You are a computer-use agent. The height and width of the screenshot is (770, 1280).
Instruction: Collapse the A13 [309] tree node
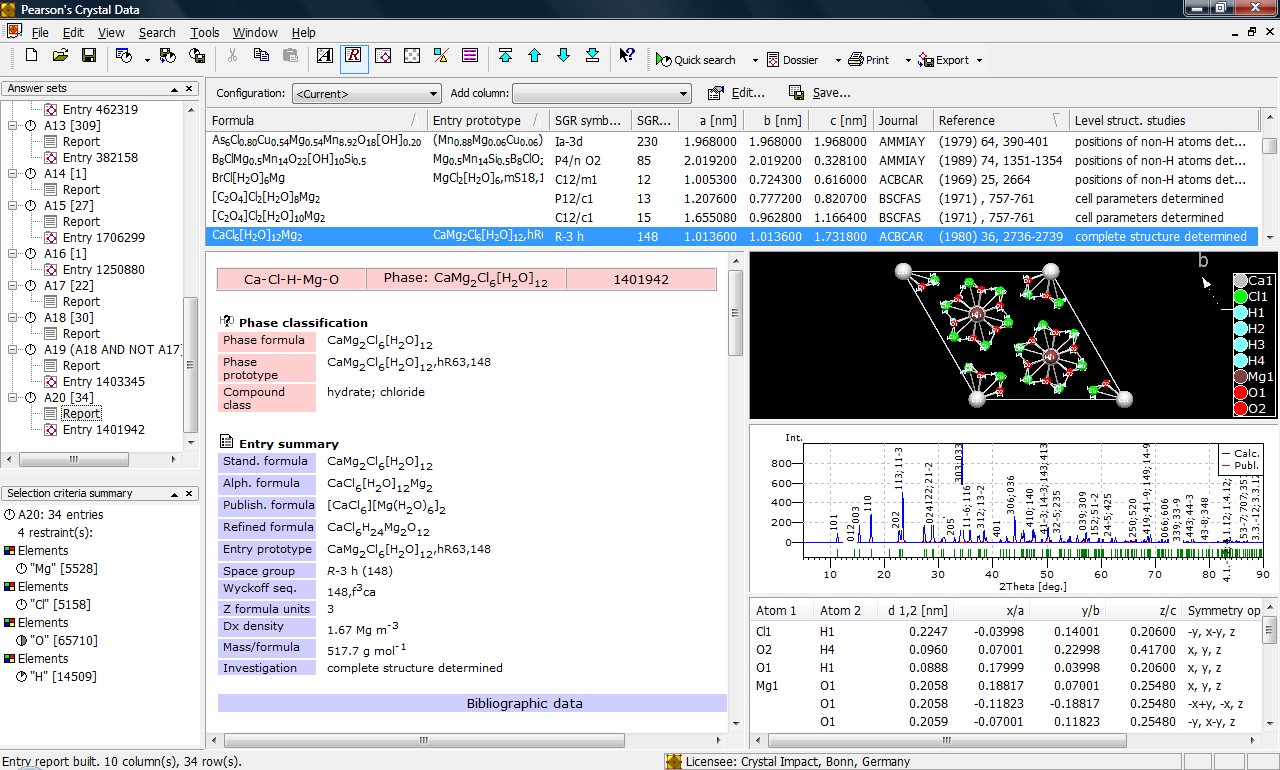pyautogui.click(x=13, y=126)
